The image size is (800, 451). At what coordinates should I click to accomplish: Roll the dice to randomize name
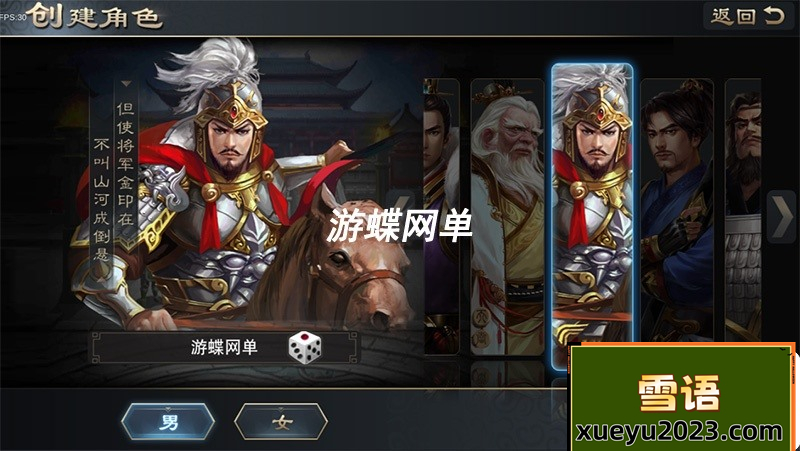point(305,347)
